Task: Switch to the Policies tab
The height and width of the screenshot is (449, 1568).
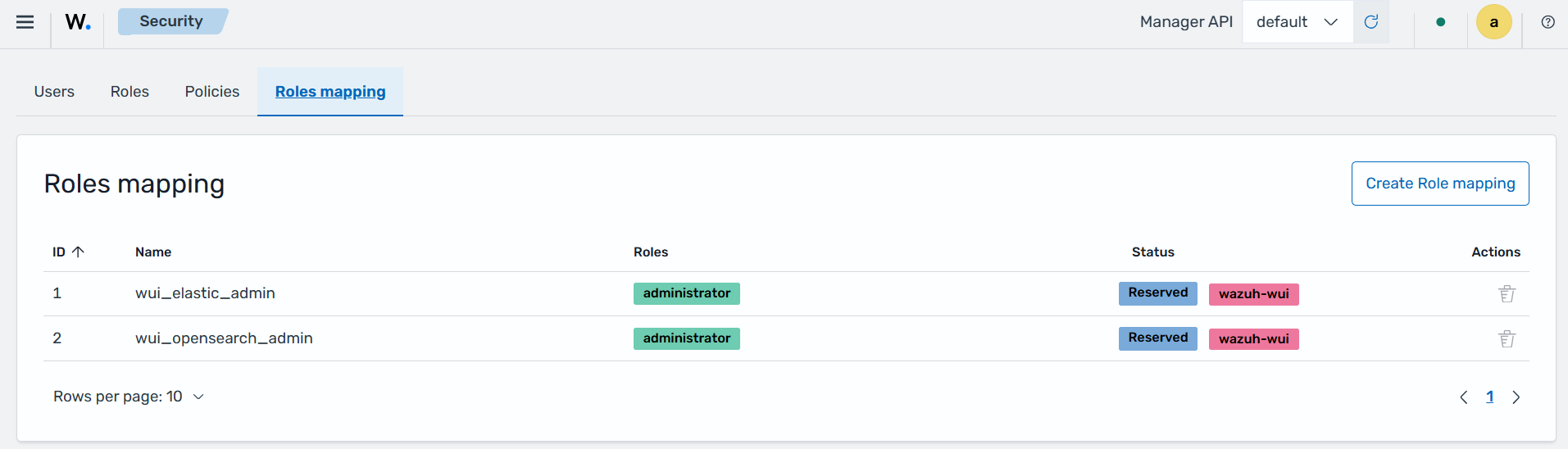Action: [212, 92]
